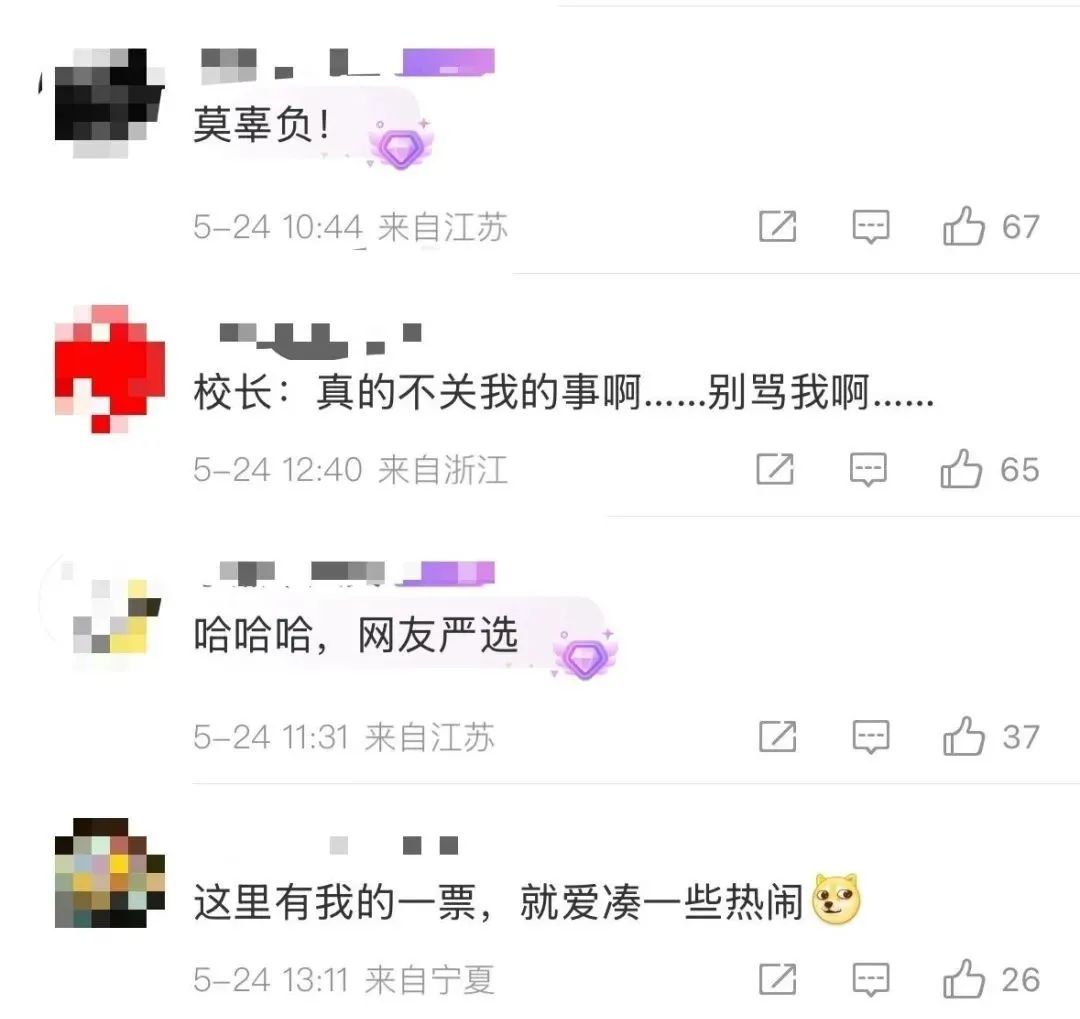Open the comment text 校长：真的不关我的事啊
Image resolution: width=1080 pixels, height=1019 pixels.
(563, 393)
